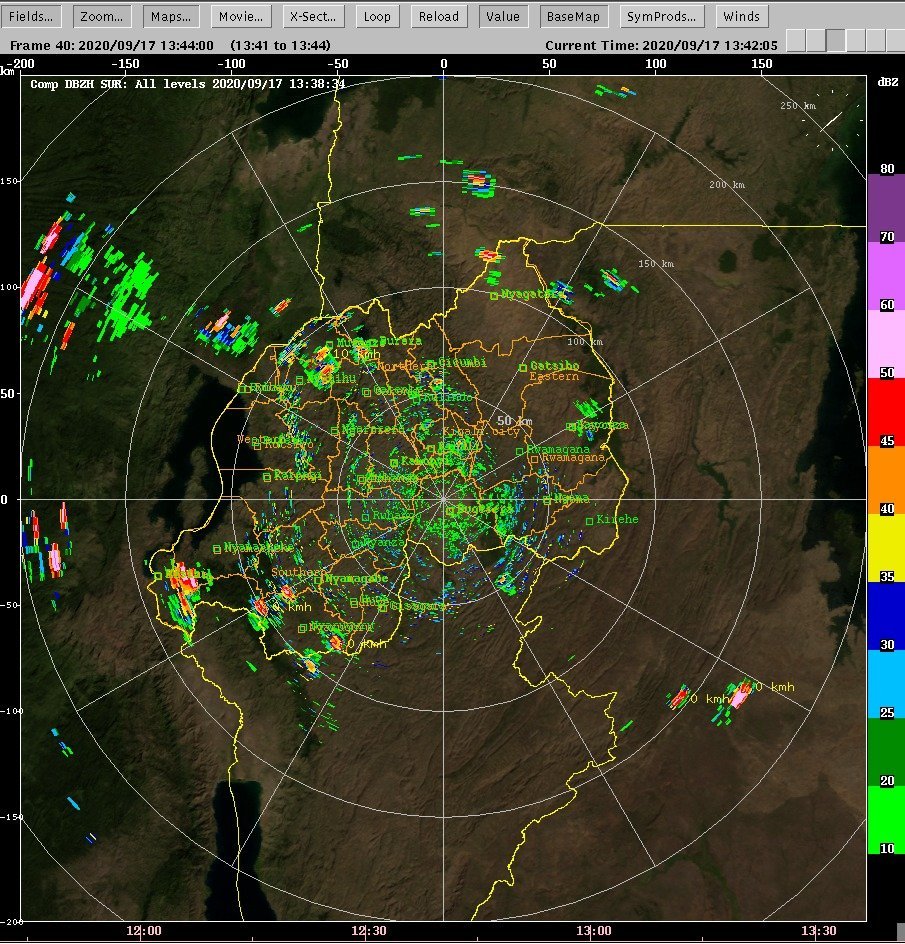
Task: Click the bright green 10–20 dBZ swatch
Action: pos(886,820)
